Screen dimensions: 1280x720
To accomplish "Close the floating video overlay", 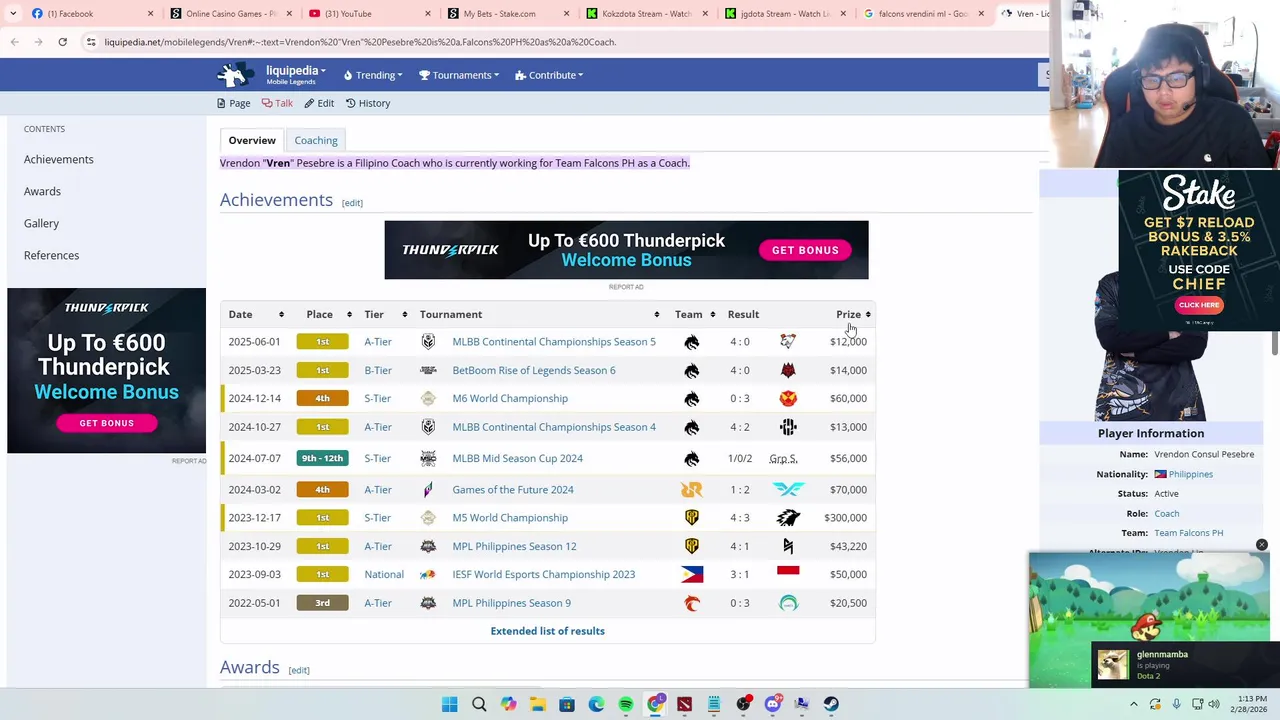I will [x=1262, y=545].
